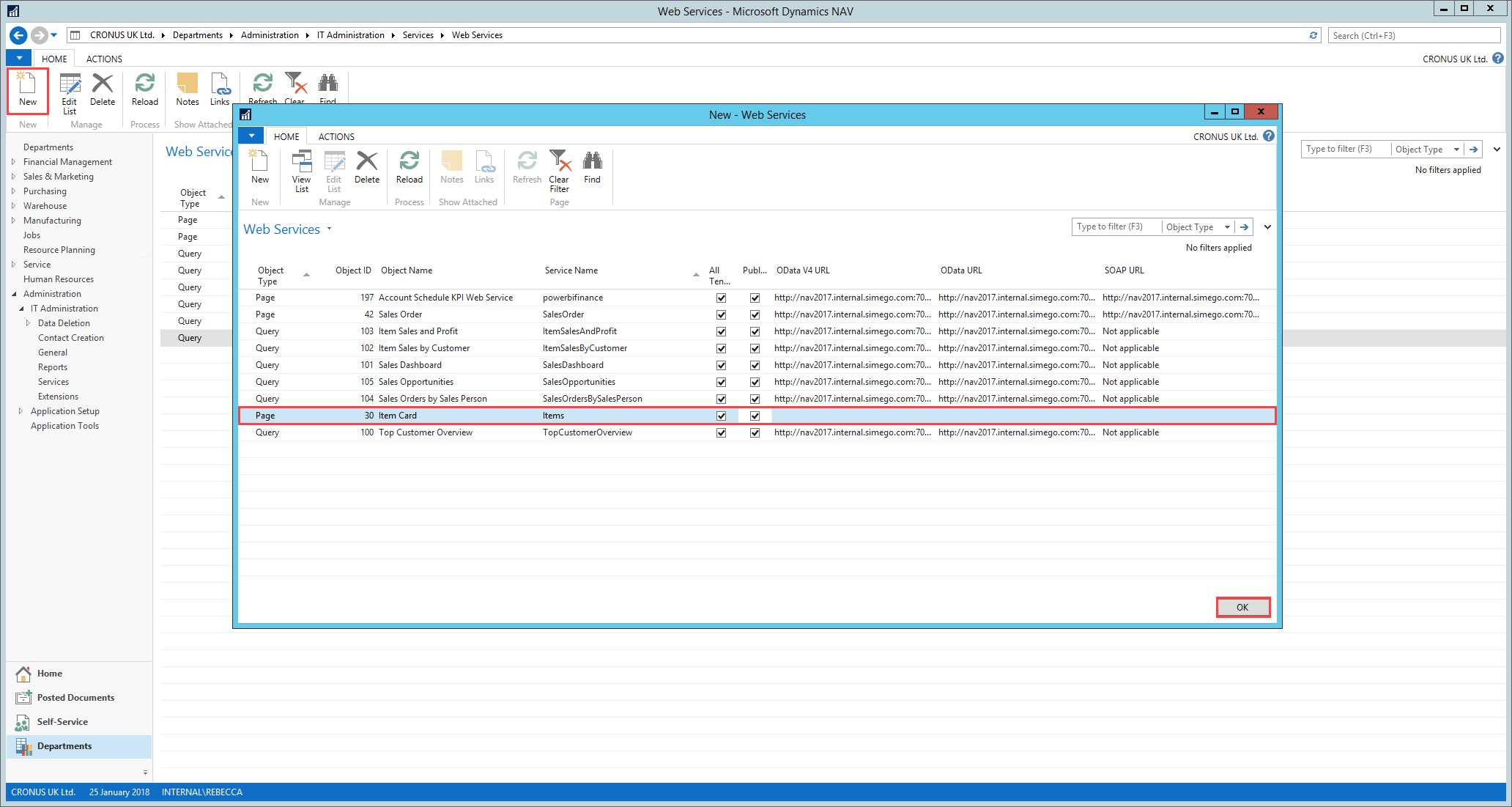Click Delete icon in dialog ribbon
Image resolution: width=1512 pixels, height=807 pixels.
[367, 167]
